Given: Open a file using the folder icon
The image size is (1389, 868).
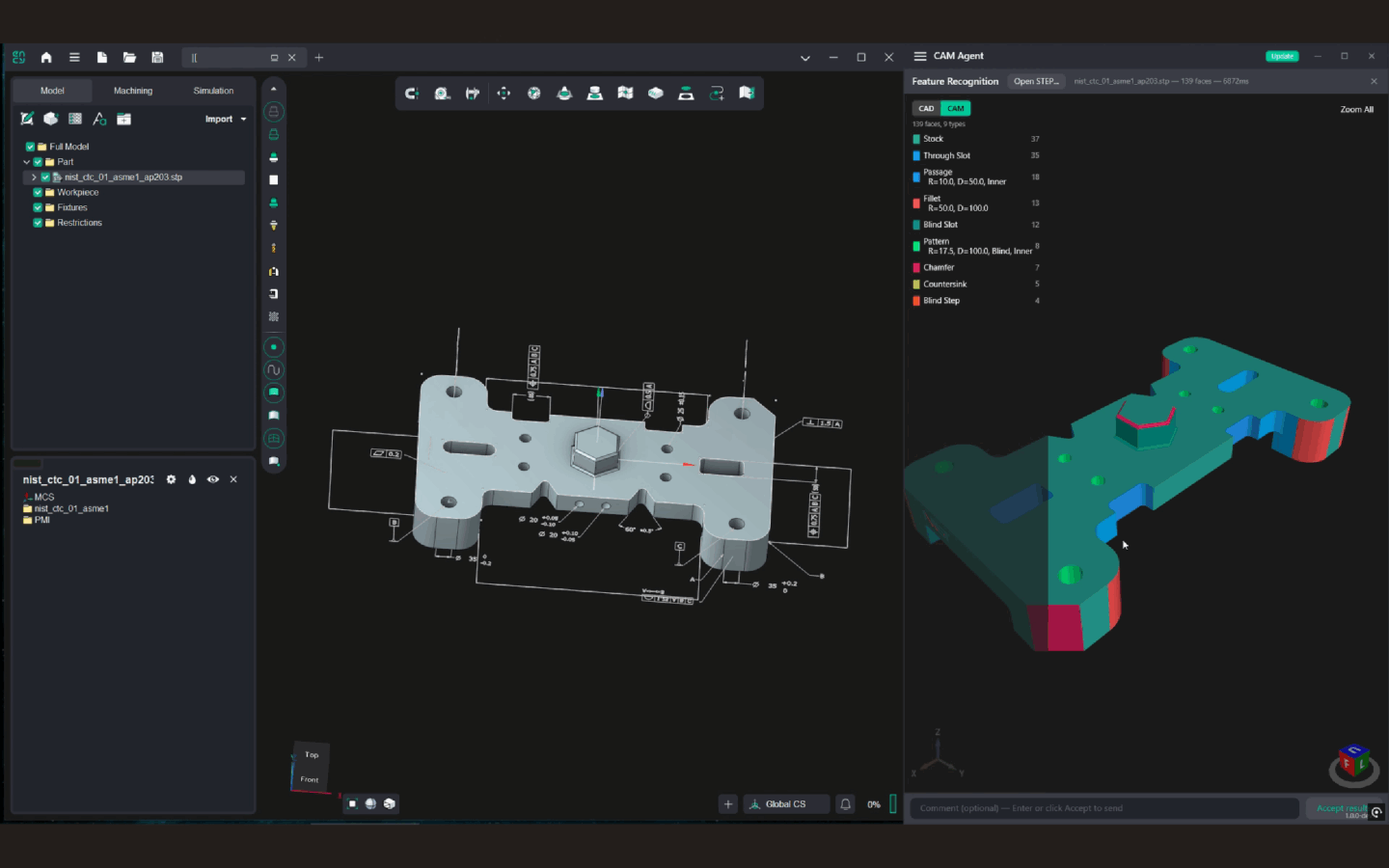Looking at the screenshot, I should 129,58.
